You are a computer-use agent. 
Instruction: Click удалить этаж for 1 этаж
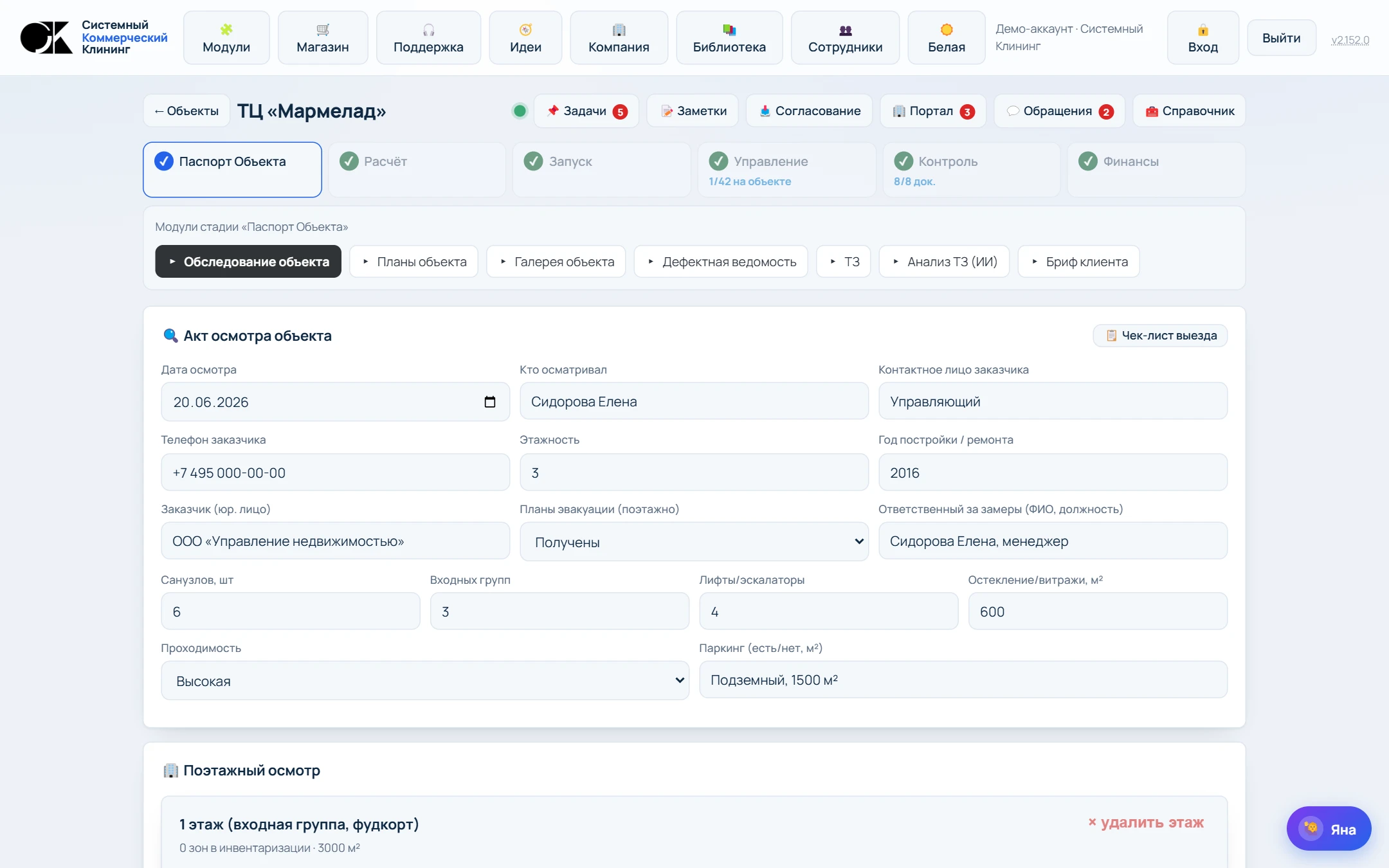pyautogui.click(x=1146, y=822)
